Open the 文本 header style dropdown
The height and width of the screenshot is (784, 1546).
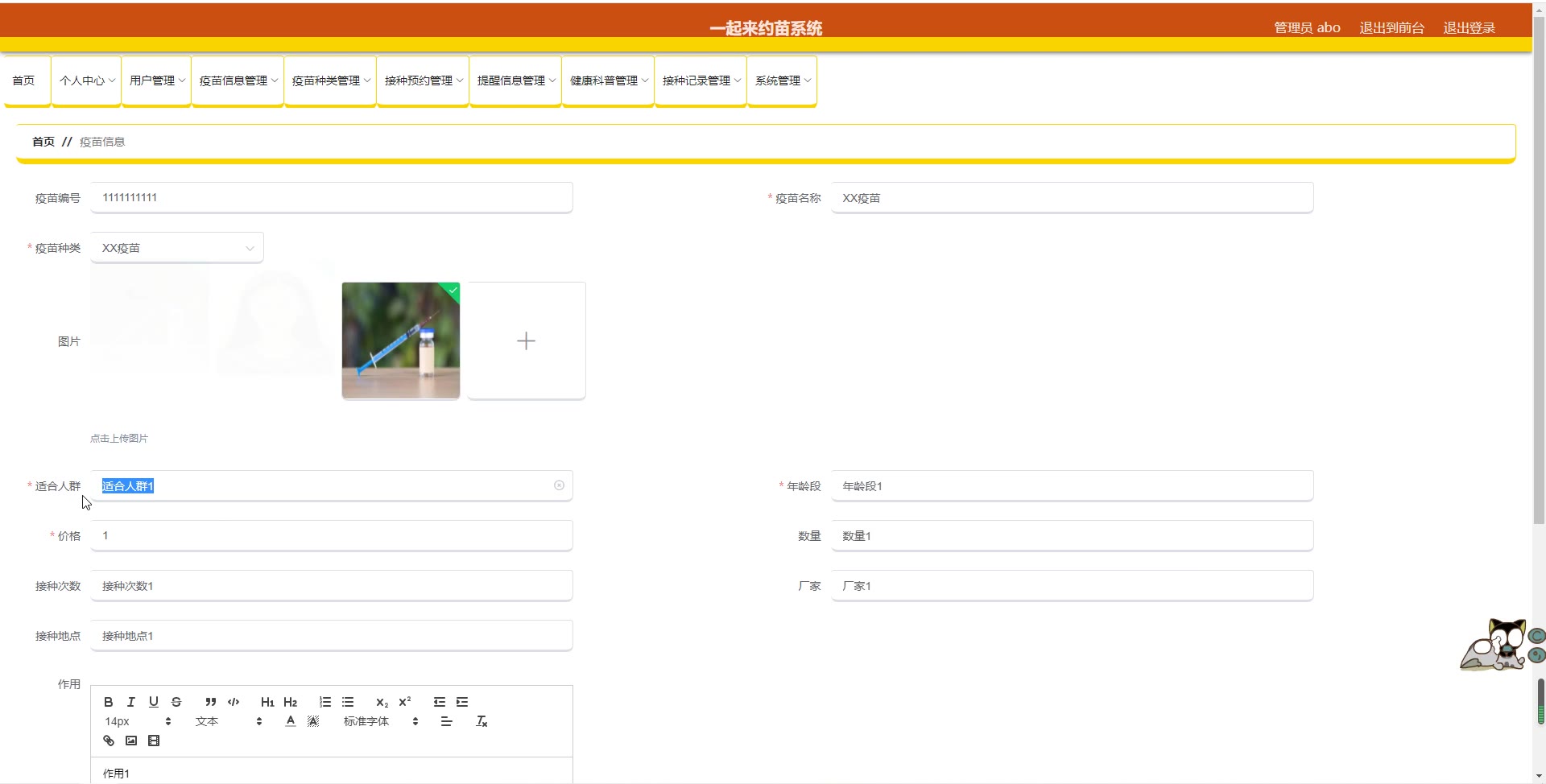pyautogui.click(x=229, y=721)
